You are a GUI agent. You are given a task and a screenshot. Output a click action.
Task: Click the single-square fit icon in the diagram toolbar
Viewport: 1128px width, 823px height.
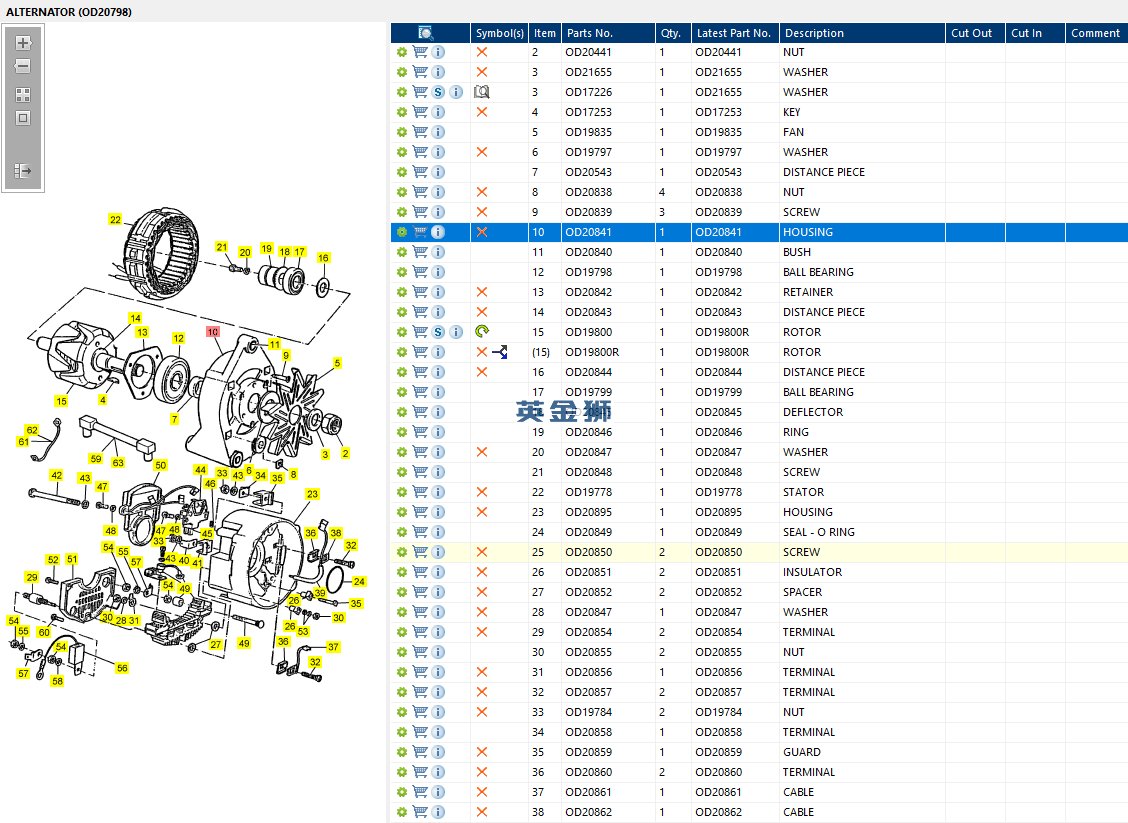pos(23,118)
